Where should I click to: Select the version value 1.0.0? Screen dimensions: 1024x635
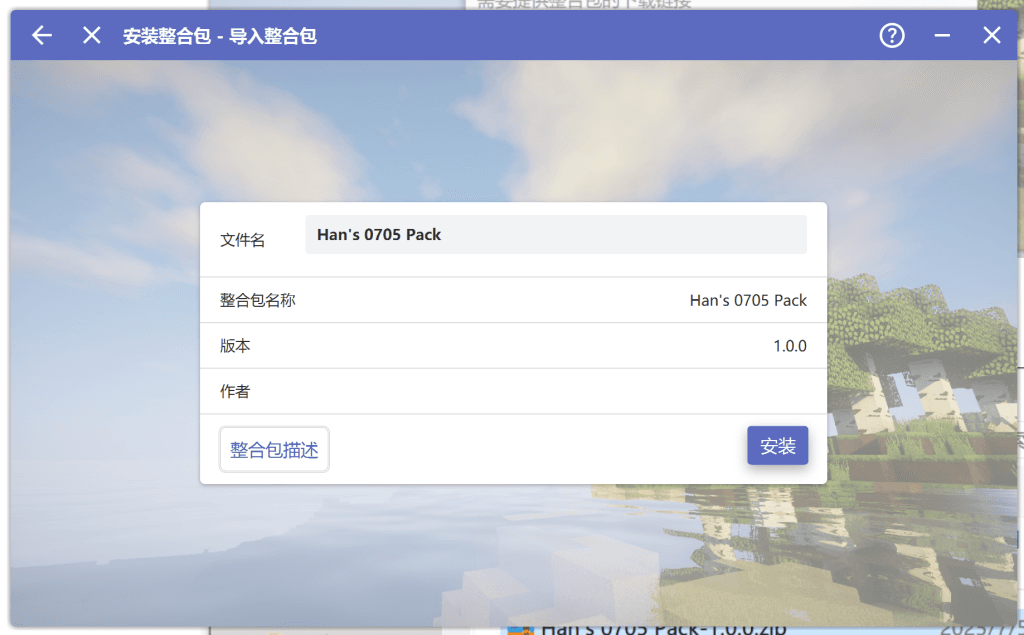coord(790,346)
